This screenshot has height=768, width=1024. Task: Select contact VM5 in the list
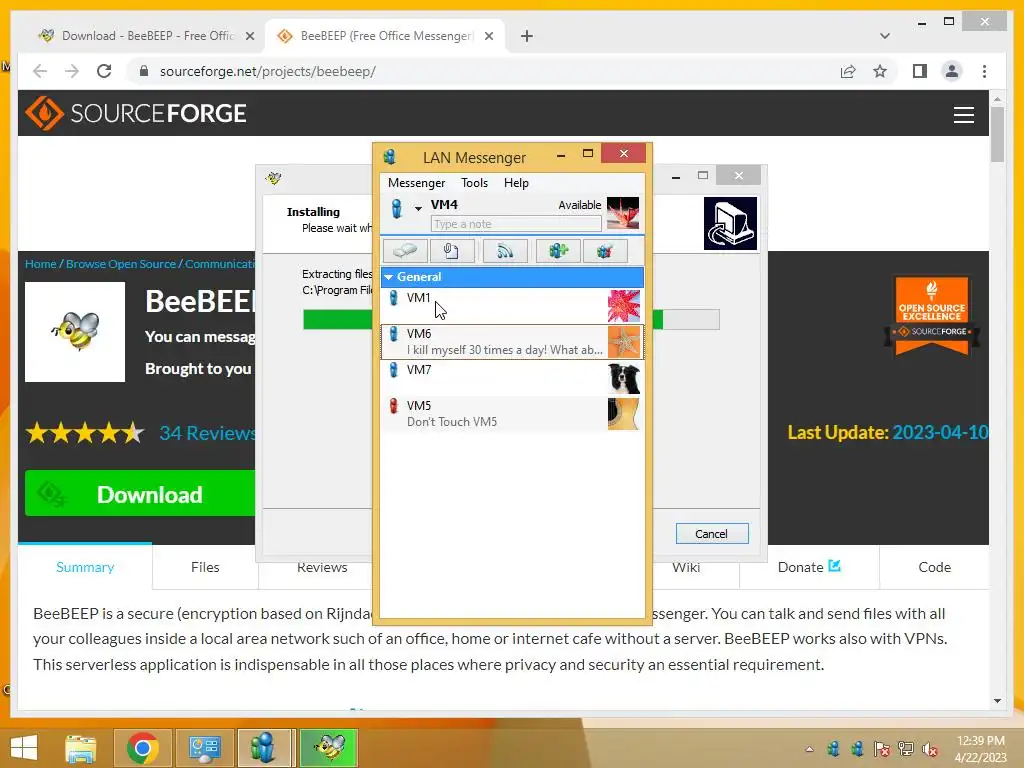[512, 413]
